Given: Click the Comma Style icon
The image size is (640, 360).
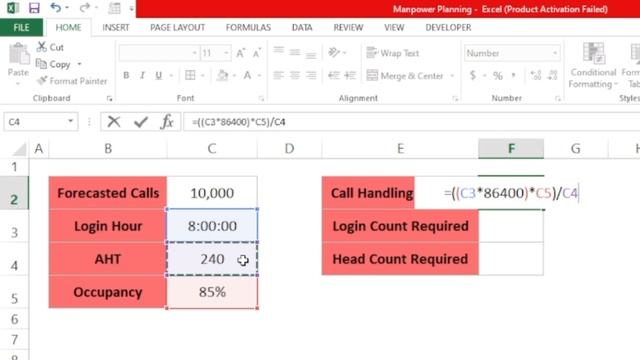Looking at the screenshot, I should (x=513, y=75).
